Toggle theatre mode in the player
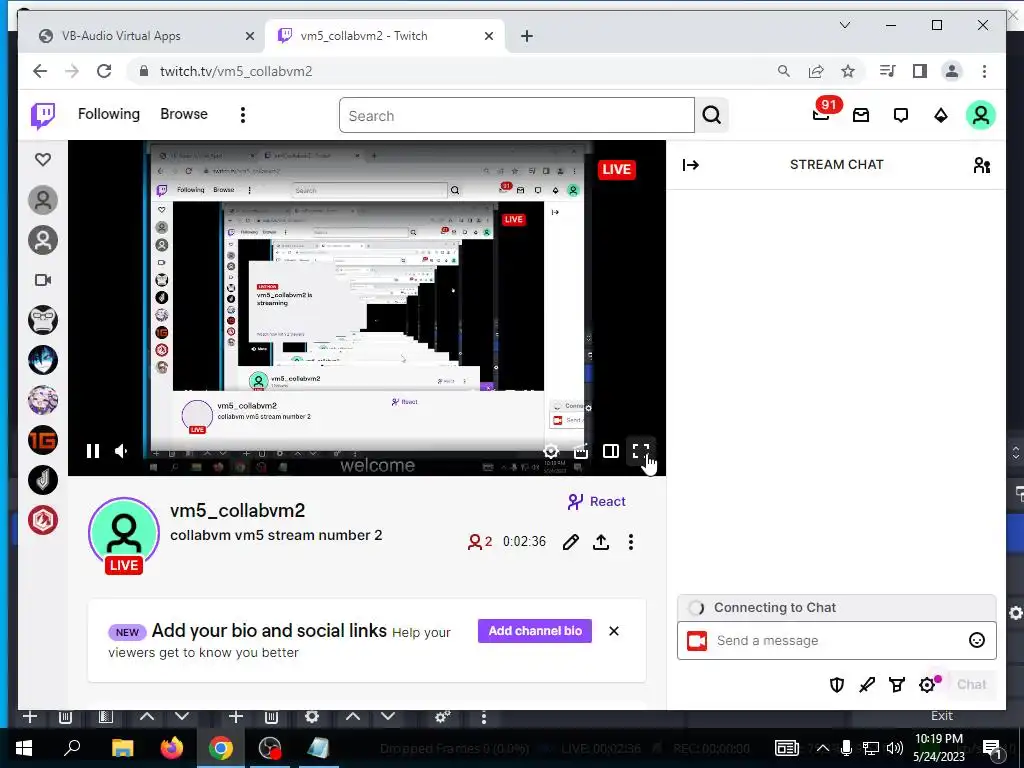The width and height of the screenshot is (1024, 768). tap(611, 451)
